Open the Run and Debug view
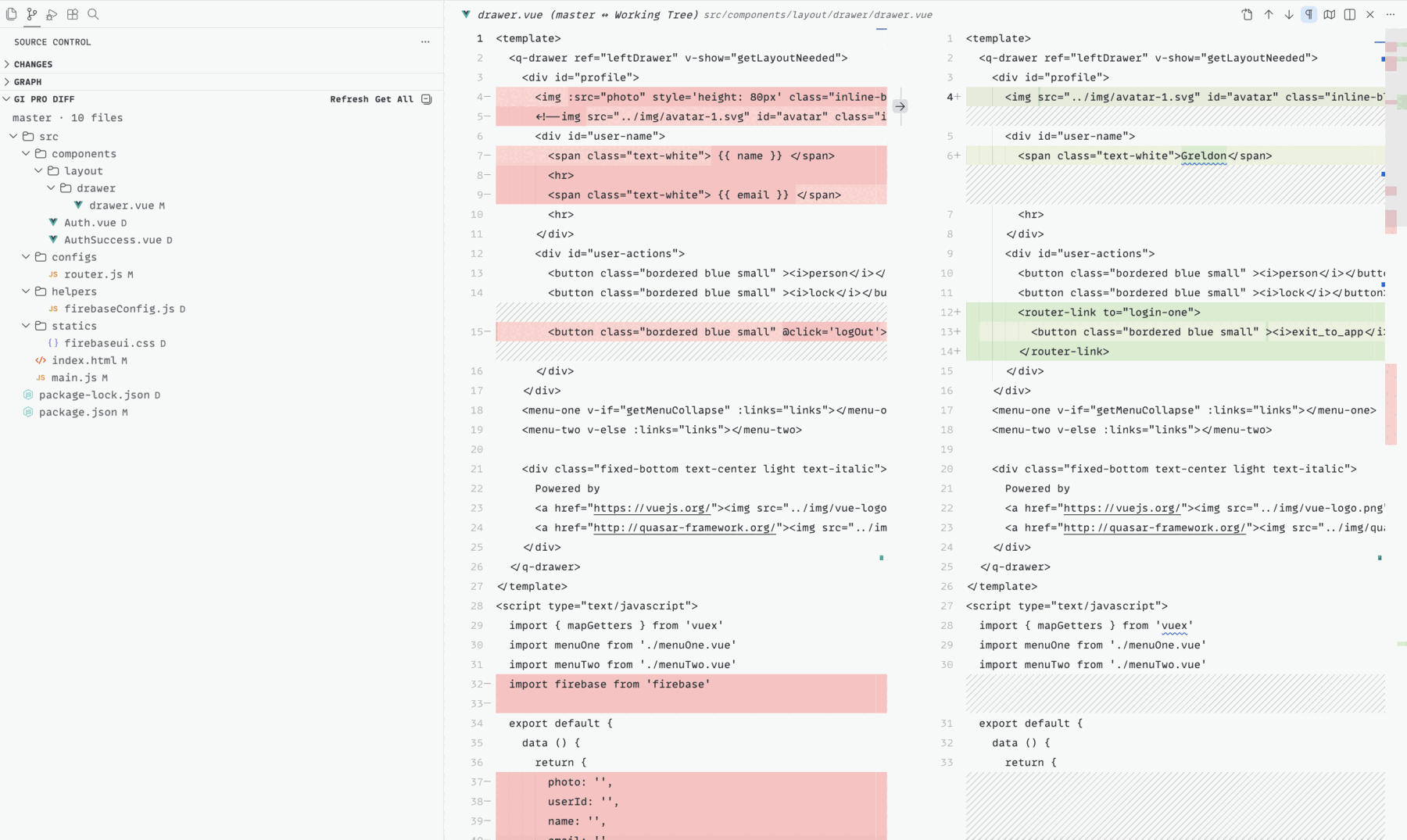The image size is (1407, 840). (x=52, y=14)
